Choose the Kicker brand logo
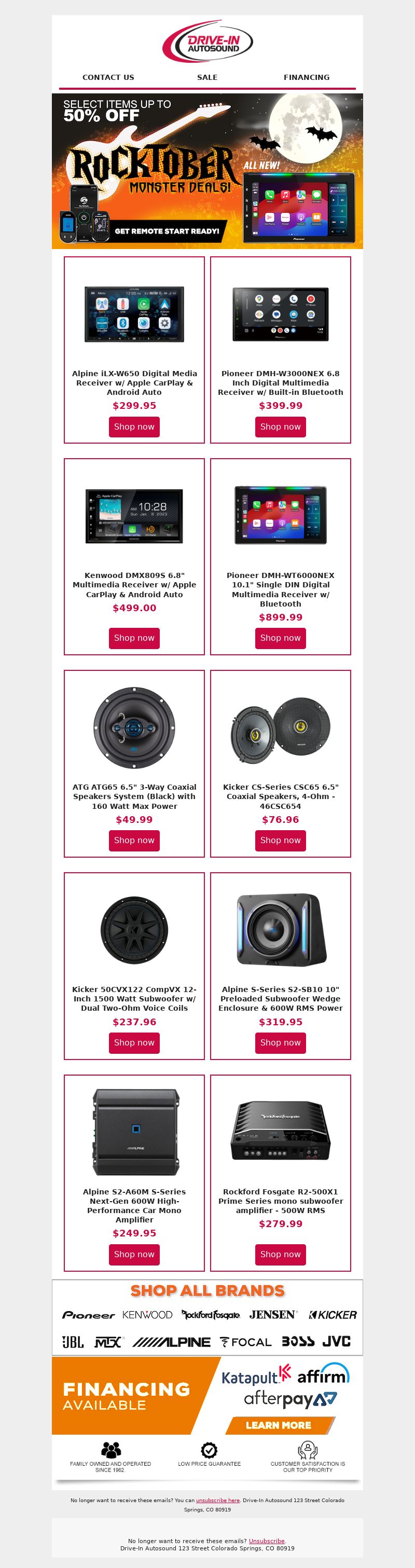This screenshot has width=415, height=1568. (332, 1315)
